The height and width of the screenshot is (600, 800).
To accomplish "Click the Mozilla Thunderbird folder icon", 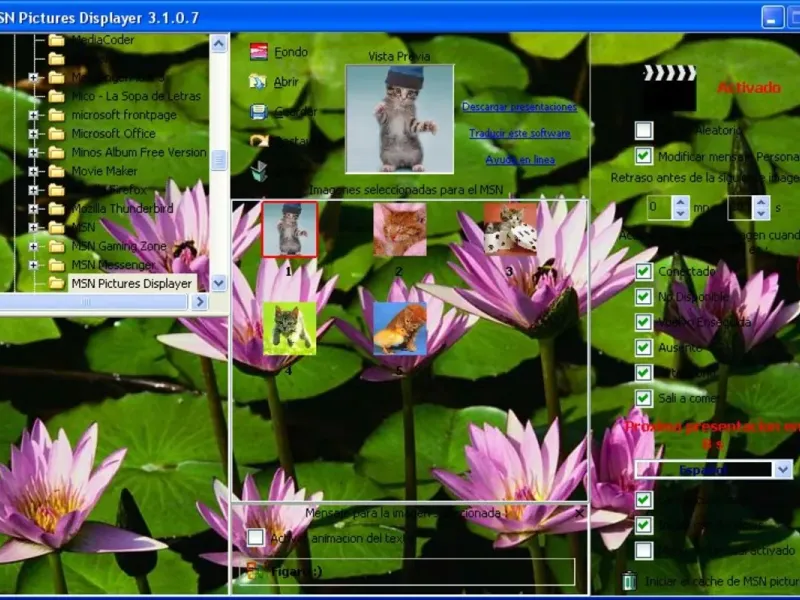I will coord(56,209).
